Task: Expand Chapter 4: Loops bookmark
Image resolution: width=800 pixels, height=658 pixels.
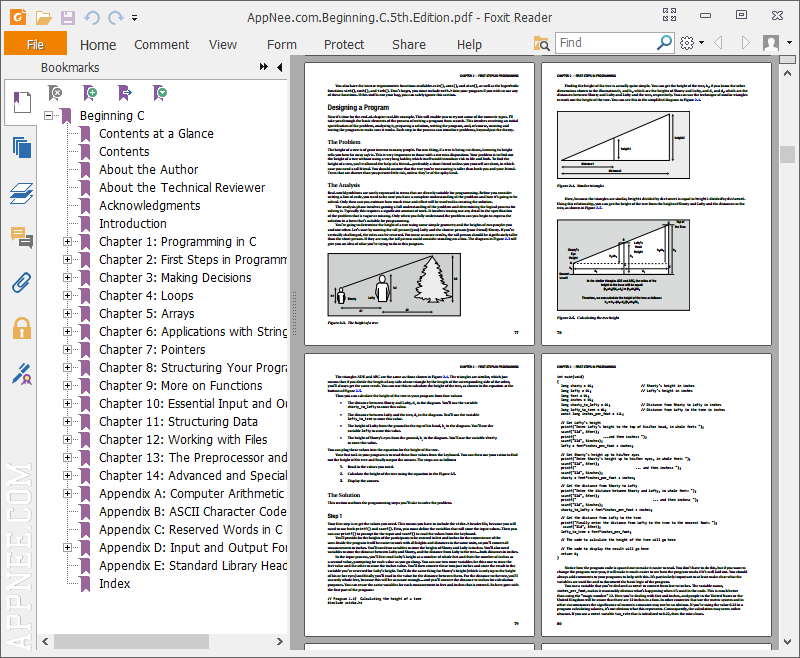Action: coord(67,295)
